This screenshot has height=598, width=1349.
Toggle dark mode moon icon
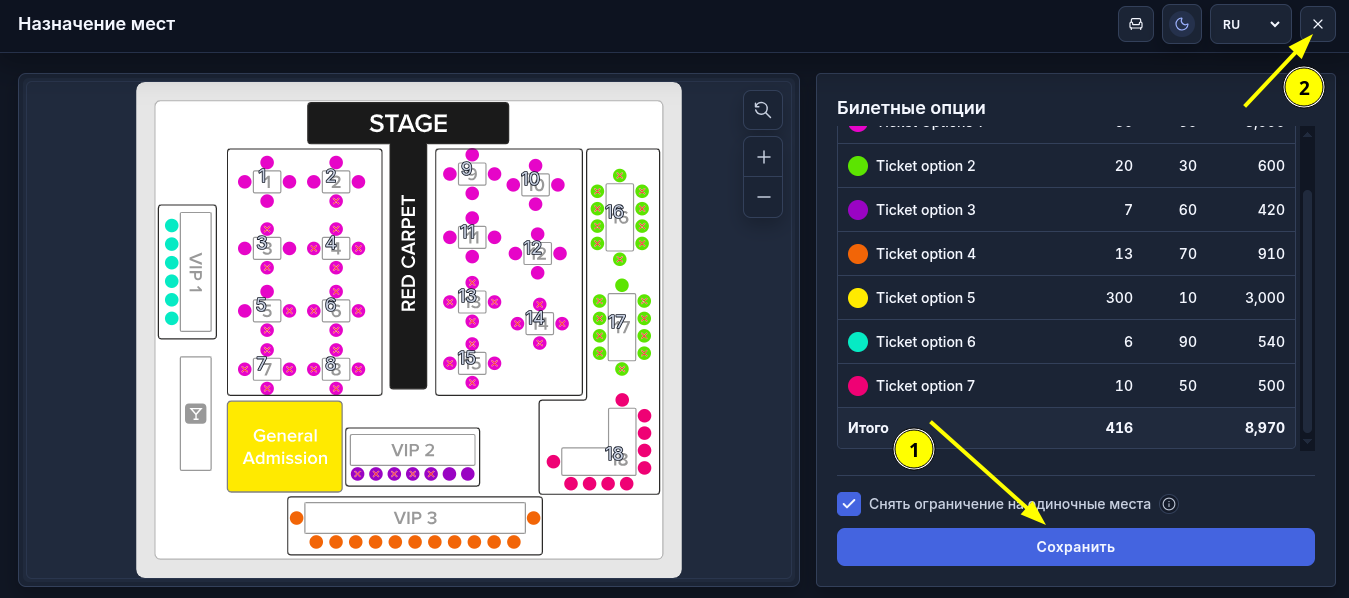1182,24
